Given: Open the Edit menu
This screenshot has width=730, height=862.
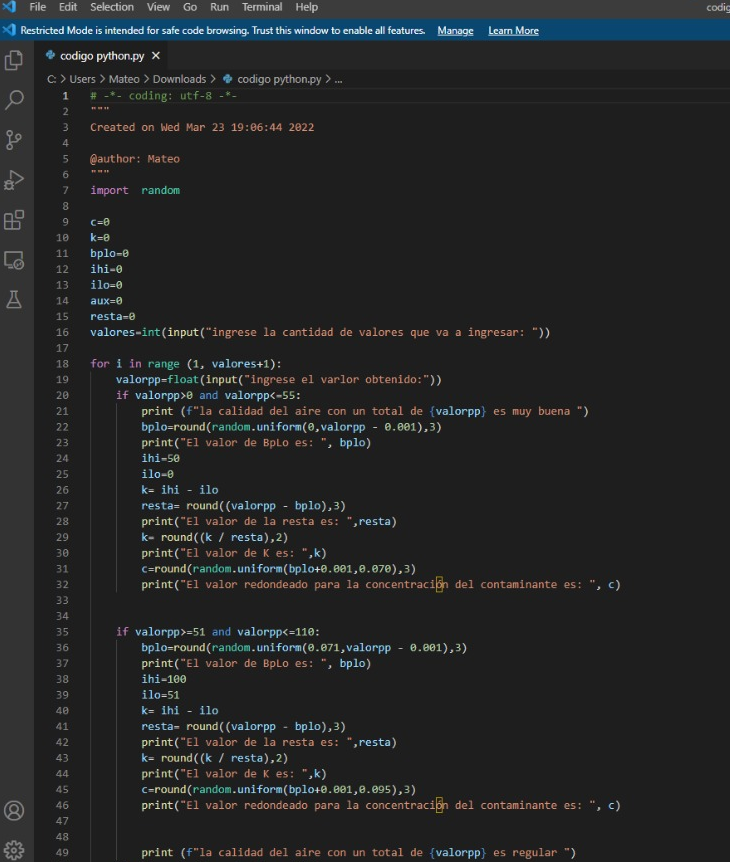Looking at the screenshot, I should pos(68,7).
